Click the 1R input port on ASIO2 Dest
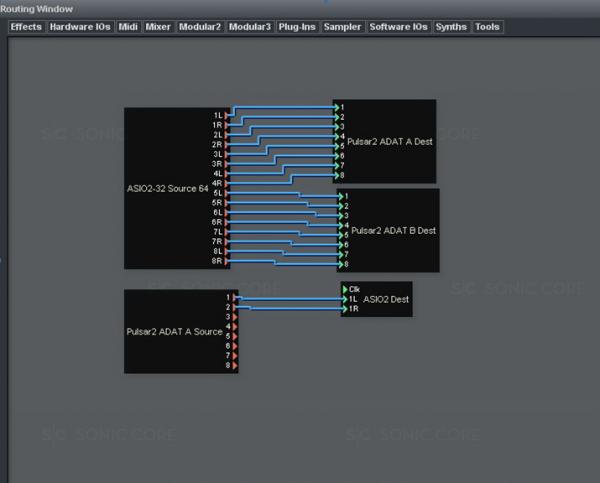The width and height of the screenshot is (600, 483). [x=344, y=308]
